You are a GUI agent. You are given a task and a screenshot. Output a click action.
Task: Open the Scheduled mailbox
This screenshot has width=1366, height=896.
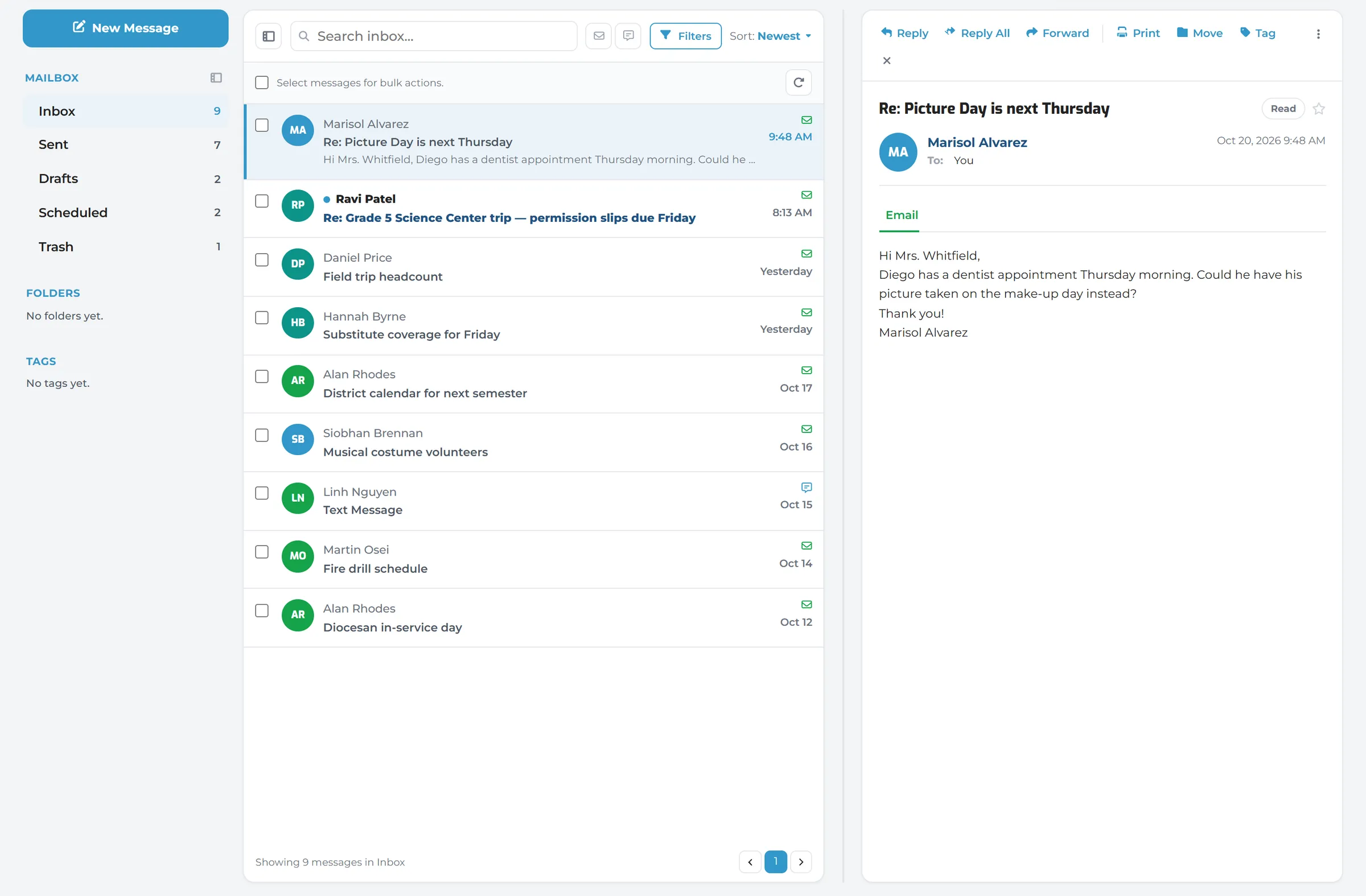coord(126,212)
